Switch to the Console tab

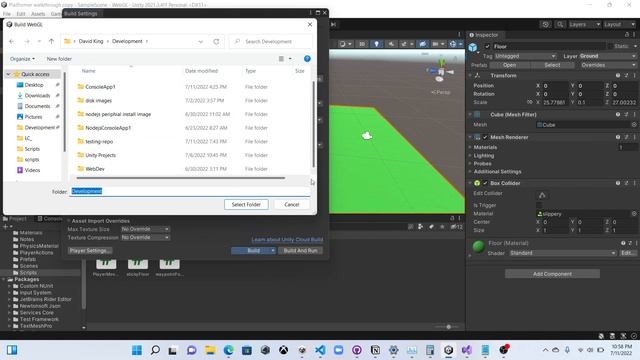coord(49,219)
